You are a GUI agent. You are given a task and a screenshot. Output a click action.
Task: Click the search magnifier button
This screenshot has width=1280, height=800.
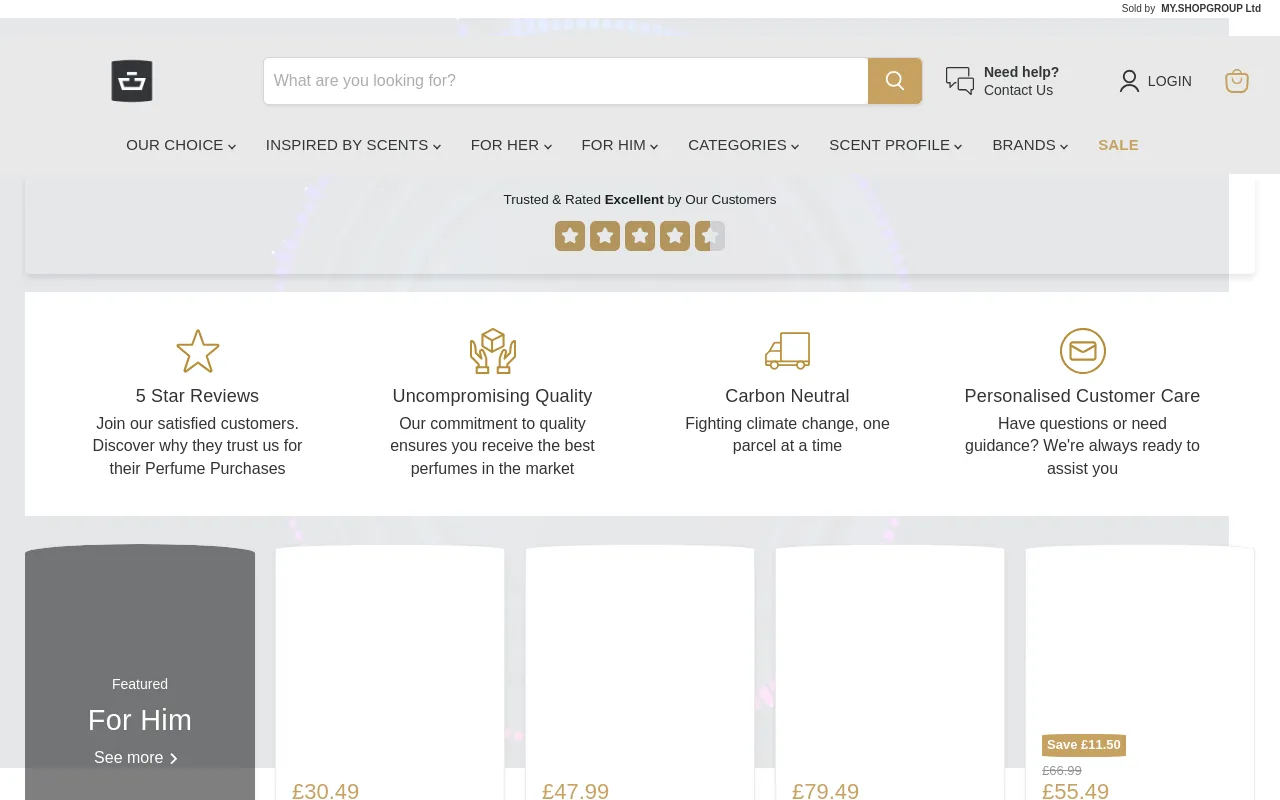895,81
